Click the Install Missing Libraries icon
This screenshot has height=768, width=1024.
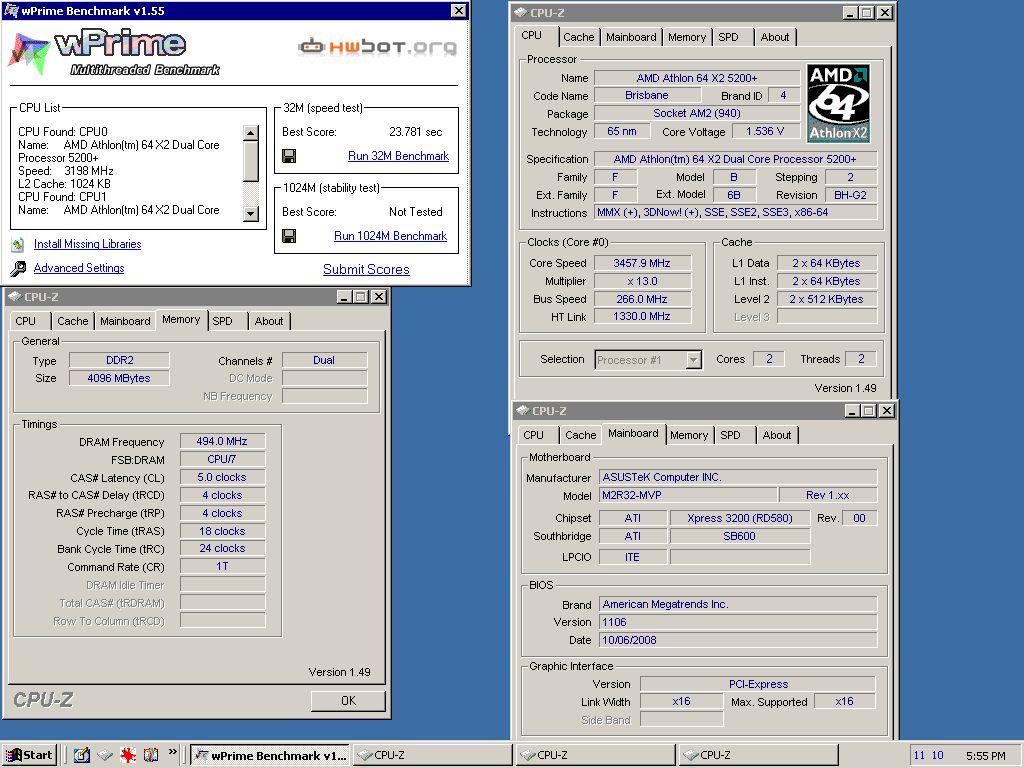click(18, 245)
